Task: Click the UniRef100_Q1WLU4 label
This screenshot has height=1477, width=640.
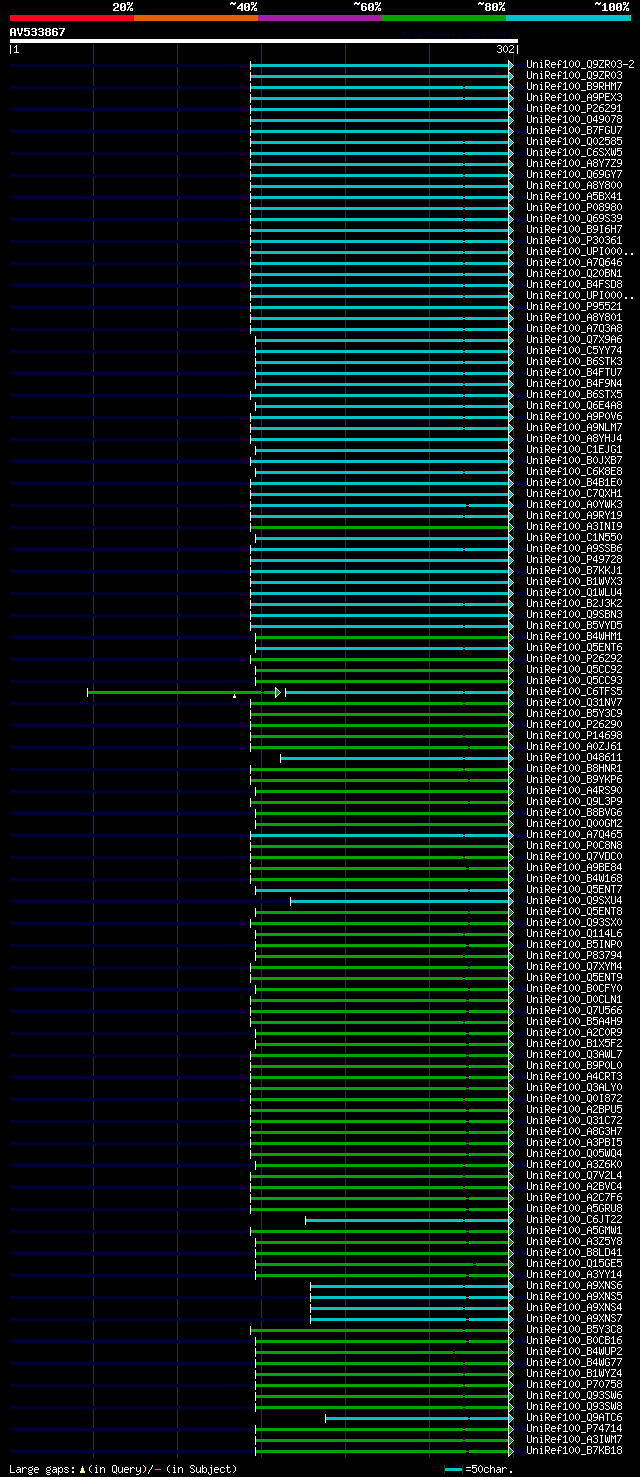Action: (x=574, y=592)
